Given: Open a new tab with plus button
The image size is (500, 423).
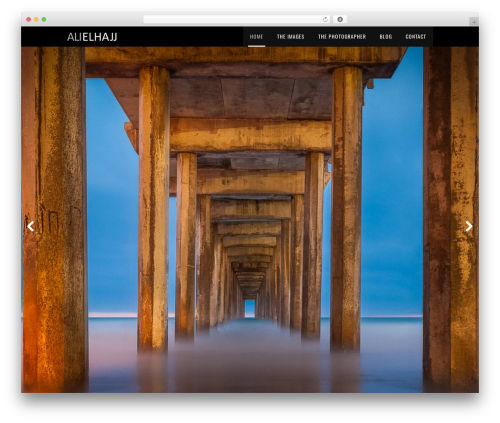Looking at the screenshot, I should [x=474, y=22].
